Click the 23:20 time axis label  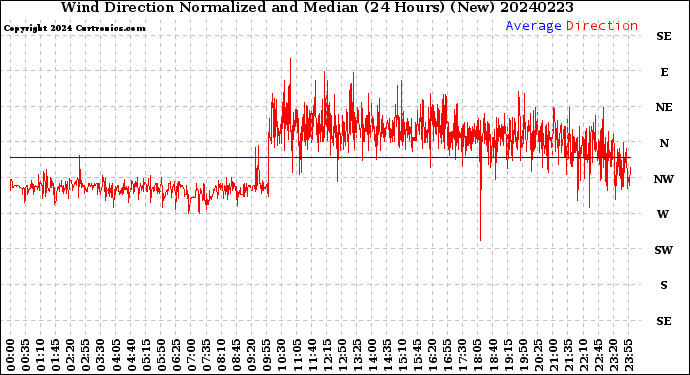tap(613, 355)
